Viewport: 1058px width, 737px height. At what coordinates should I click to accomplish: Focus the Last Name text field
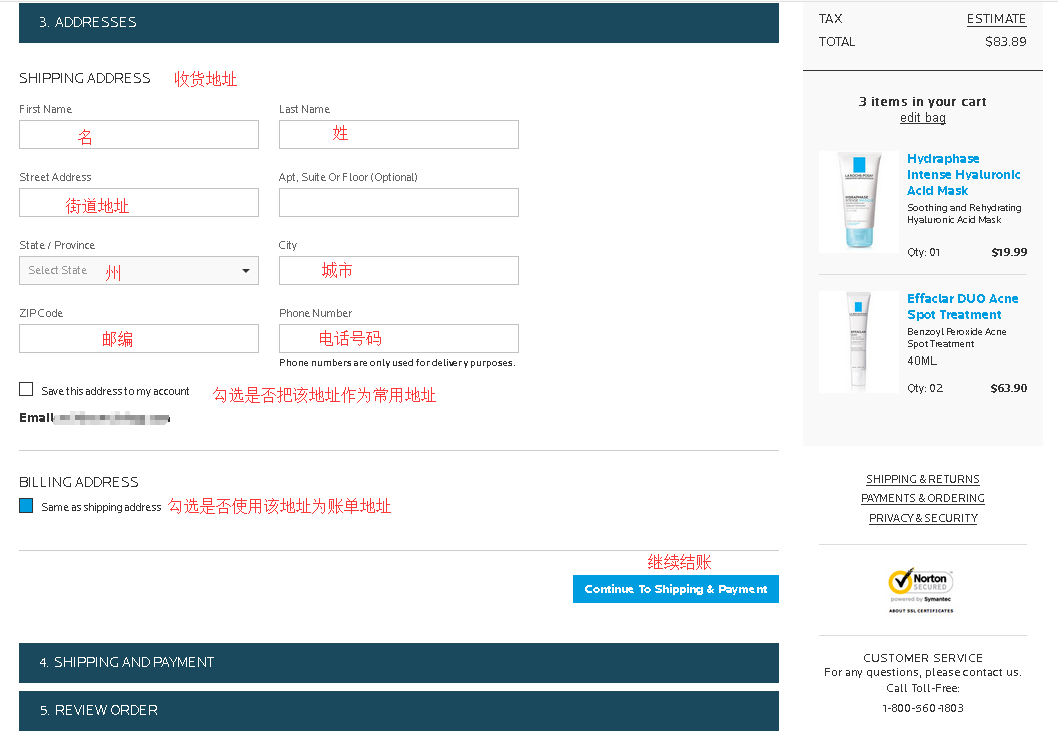[398, 135]
